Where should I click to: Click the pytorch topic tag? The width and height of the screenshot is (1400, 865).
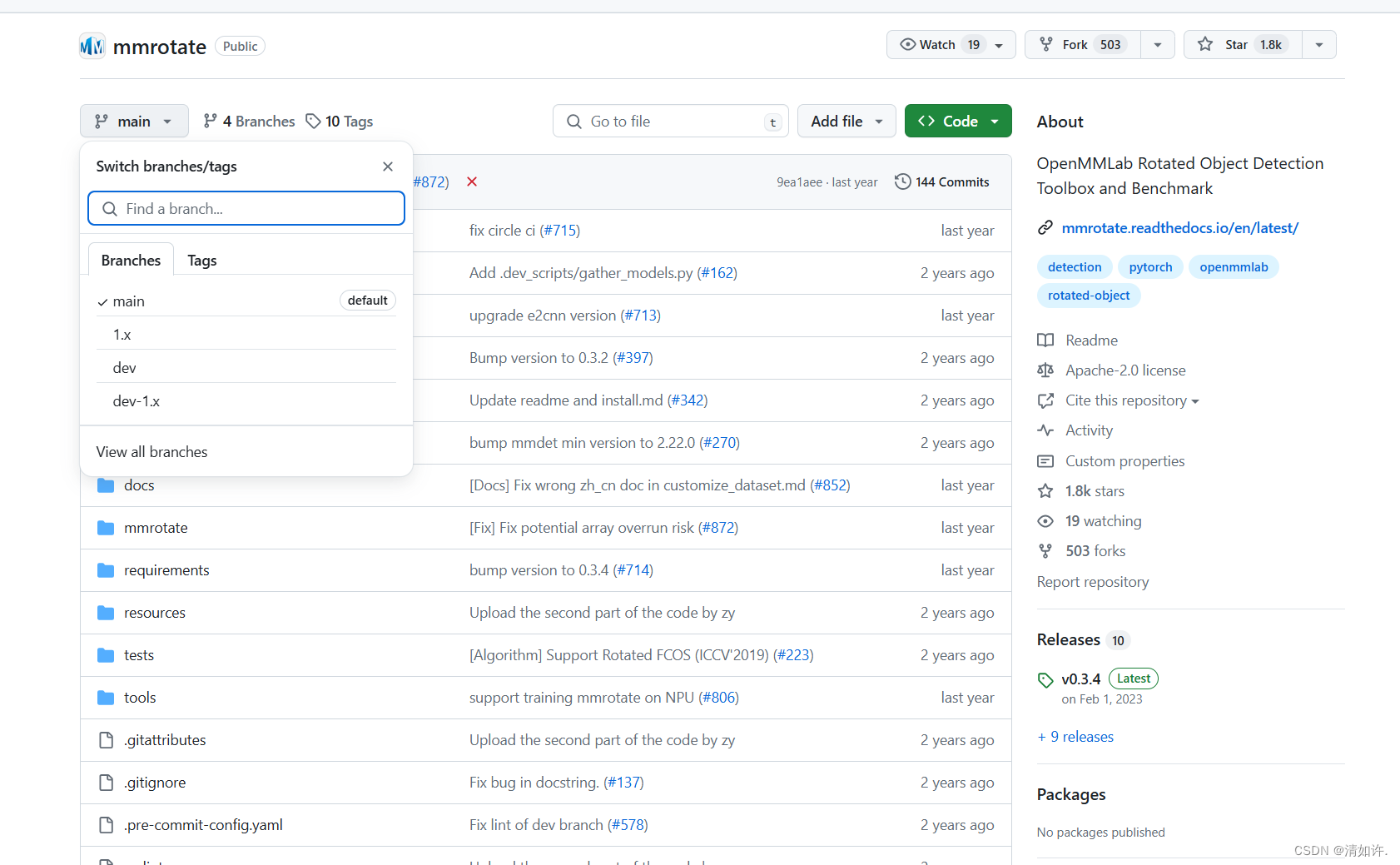(x=1150, y=267)
